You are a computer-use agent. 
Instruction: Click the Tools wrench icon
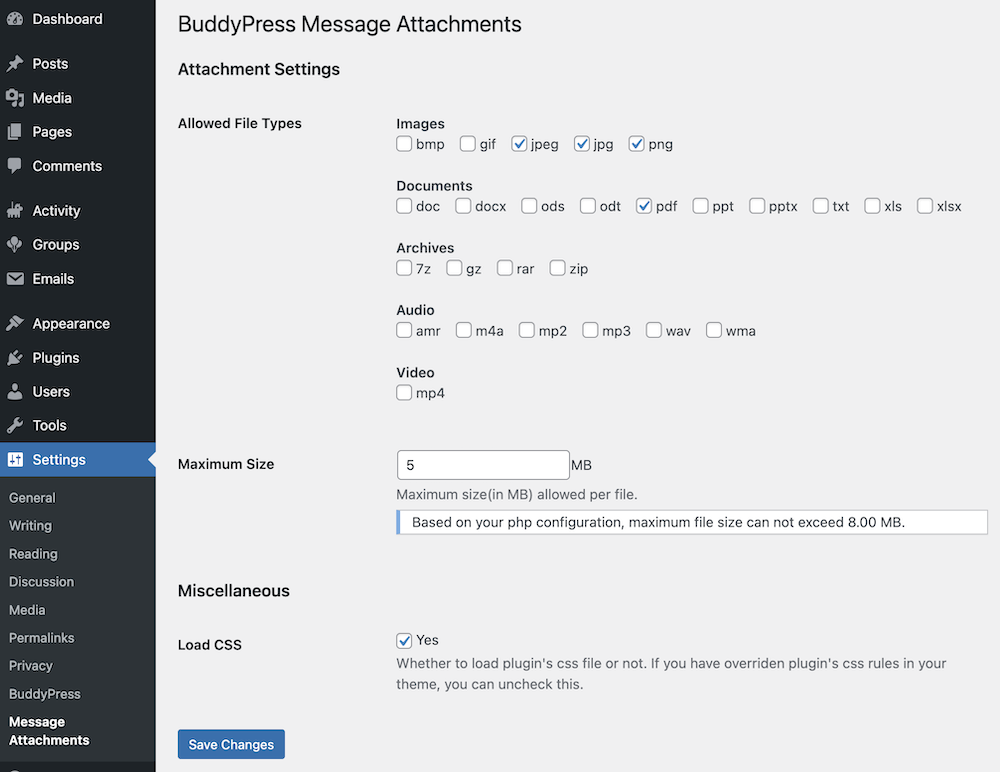[x=15, y=426]
